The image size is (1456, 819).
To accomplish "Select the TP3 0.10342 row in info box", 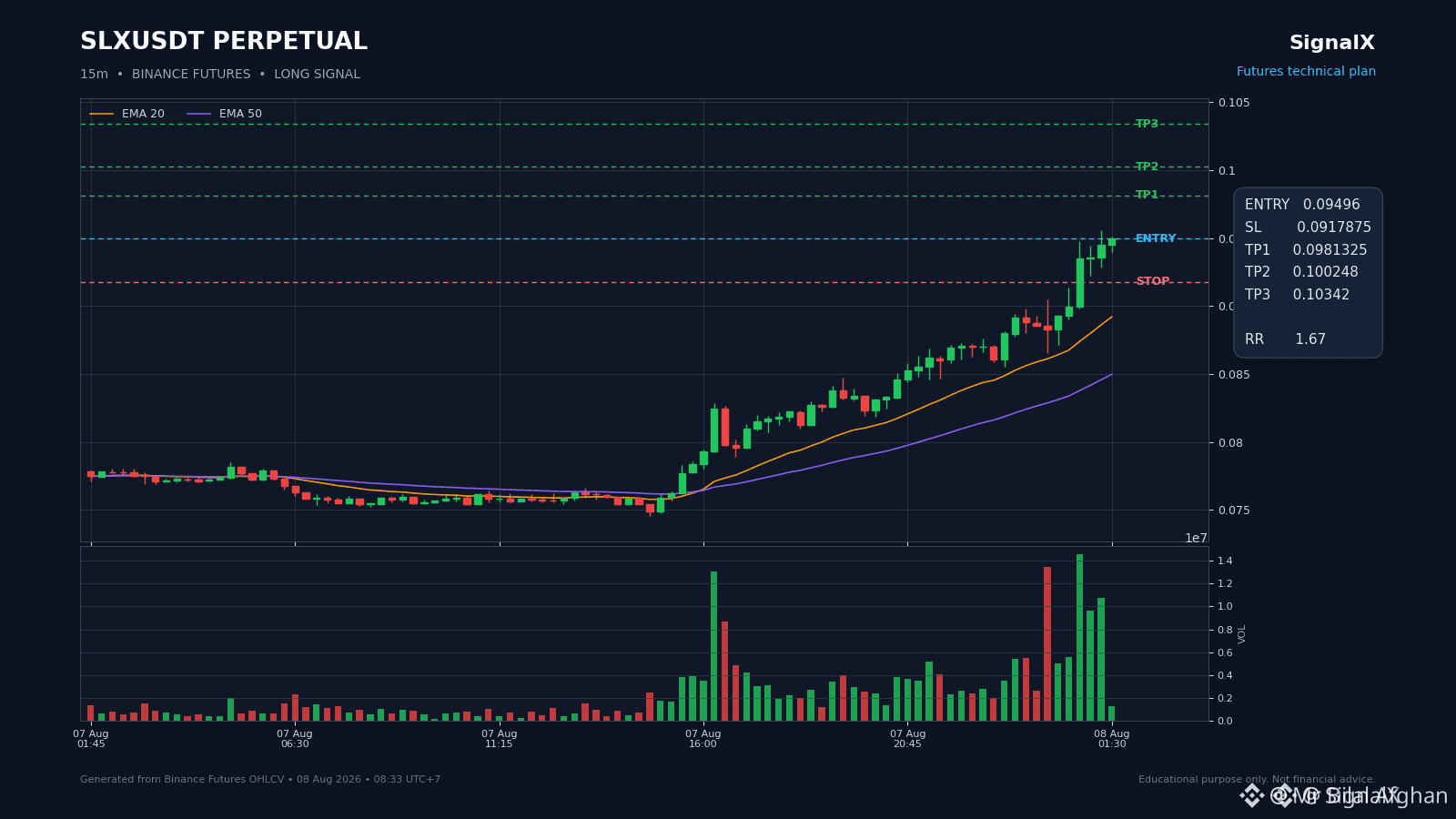I will (1297, 295).
